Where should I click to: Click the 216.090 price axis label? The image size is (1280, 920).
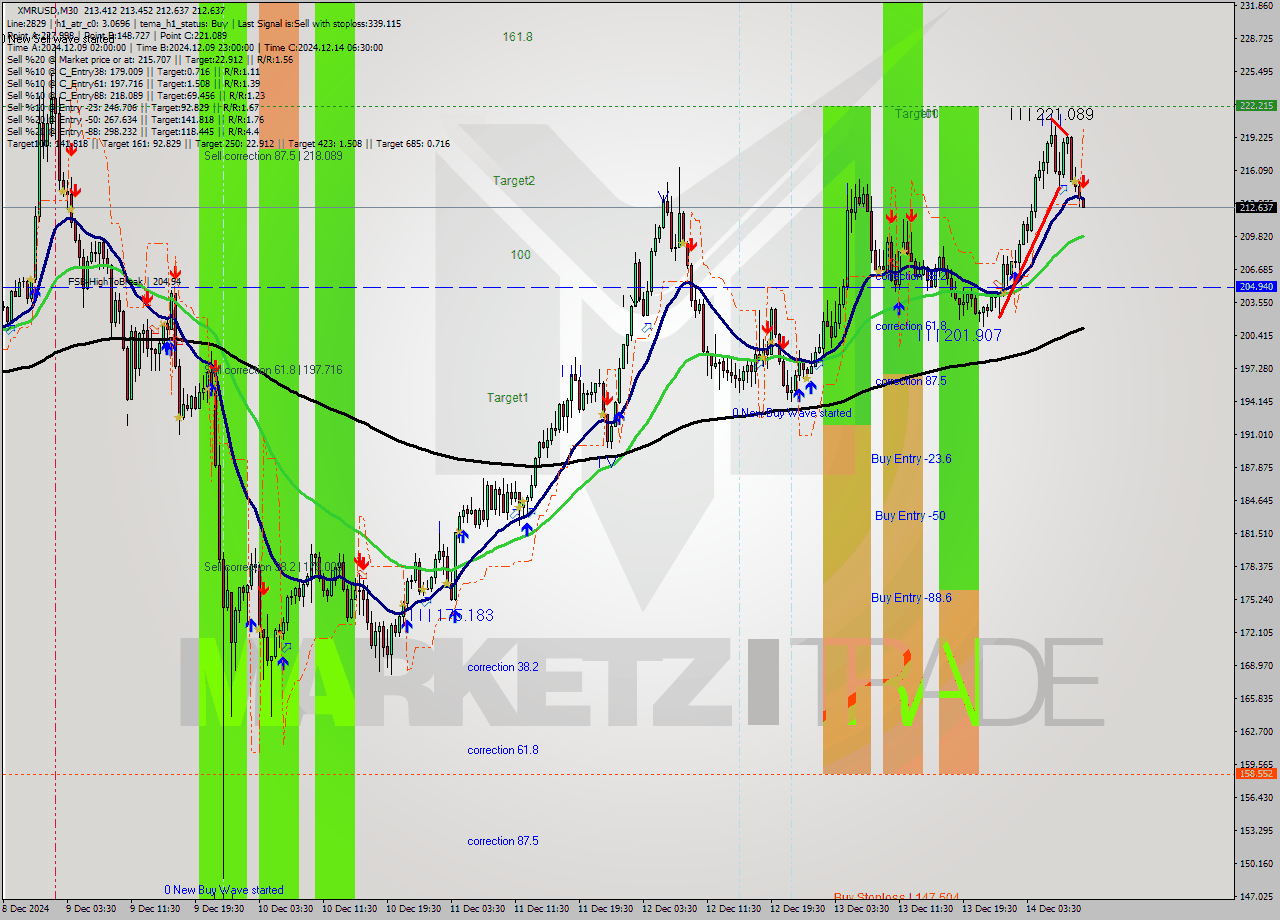(x=1256, y=171)
